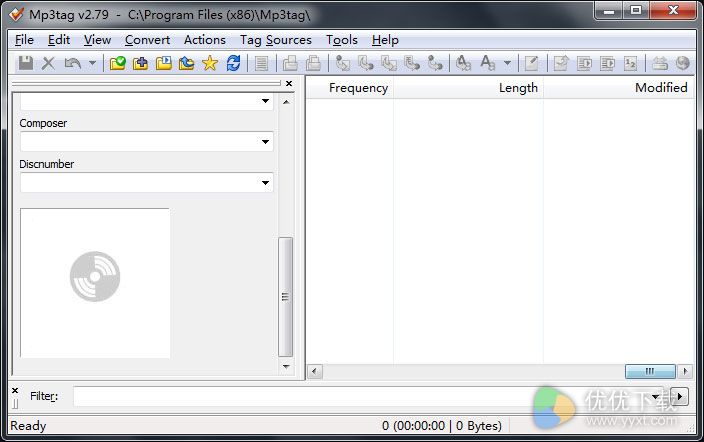Undo the last change via the toolbar arrow
704x442 pixels.
coord(72,63)
